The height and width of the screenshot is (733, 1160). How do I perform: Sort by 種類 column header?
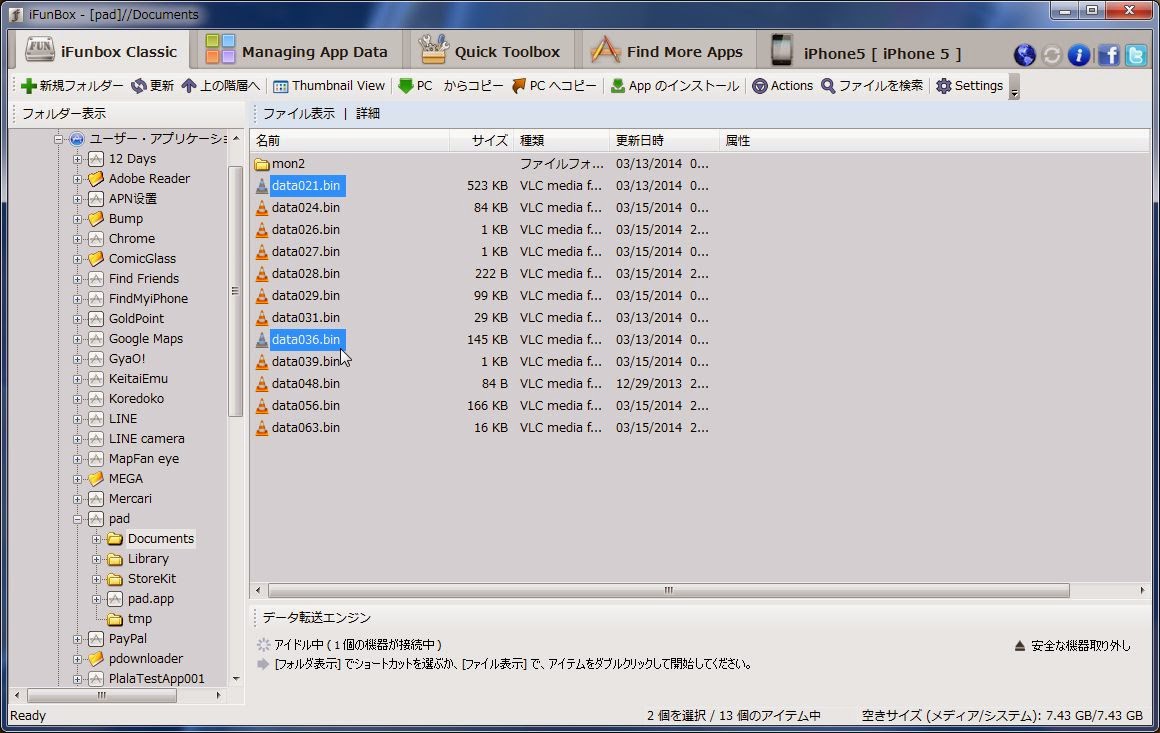(561, 141)
